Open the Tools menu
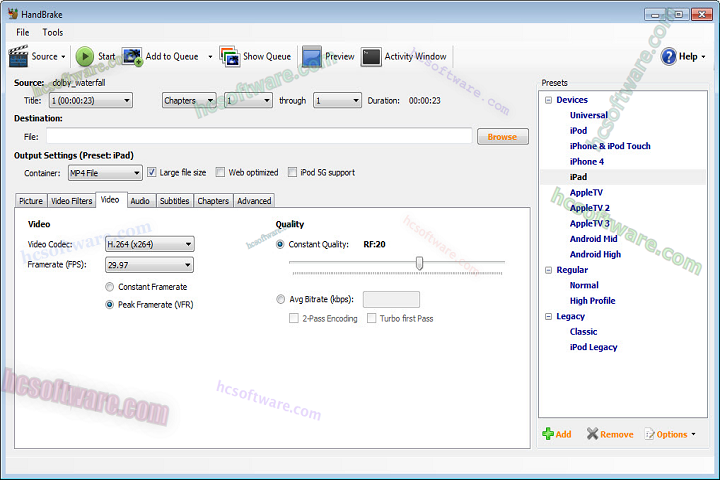The image size is (720, 480). point(53,33)
